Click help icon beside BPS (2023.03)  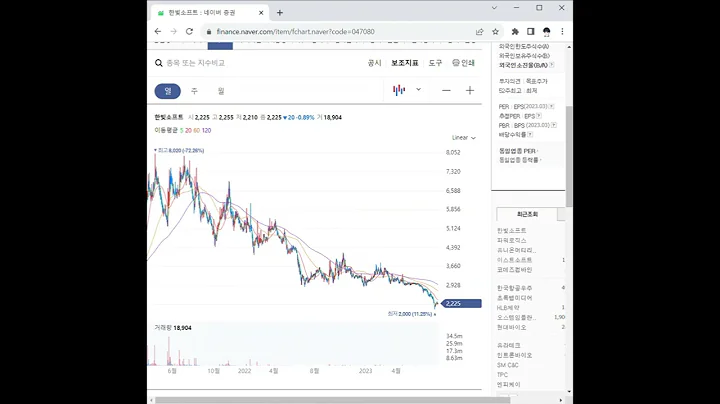[554, 125]
